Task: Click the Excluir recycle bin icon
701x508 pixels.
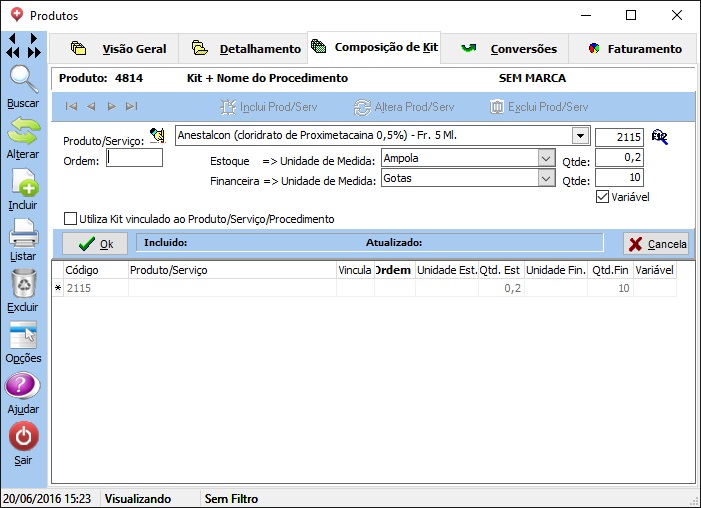Action: click(x=23, y=285)
